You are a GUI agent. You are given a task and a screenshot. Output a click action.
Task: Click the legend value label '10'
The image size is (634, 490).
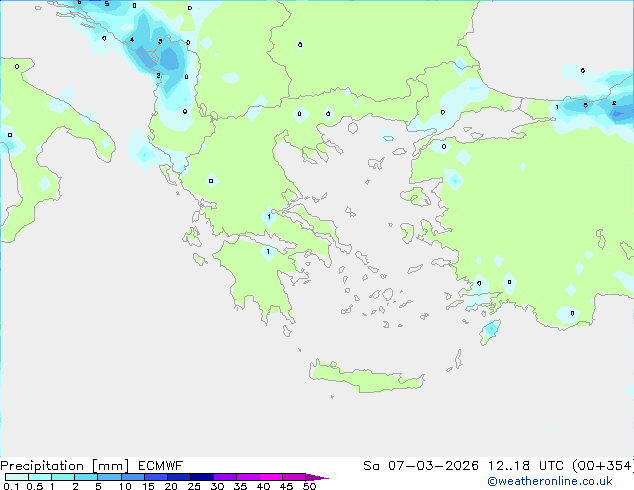(125, 486)
